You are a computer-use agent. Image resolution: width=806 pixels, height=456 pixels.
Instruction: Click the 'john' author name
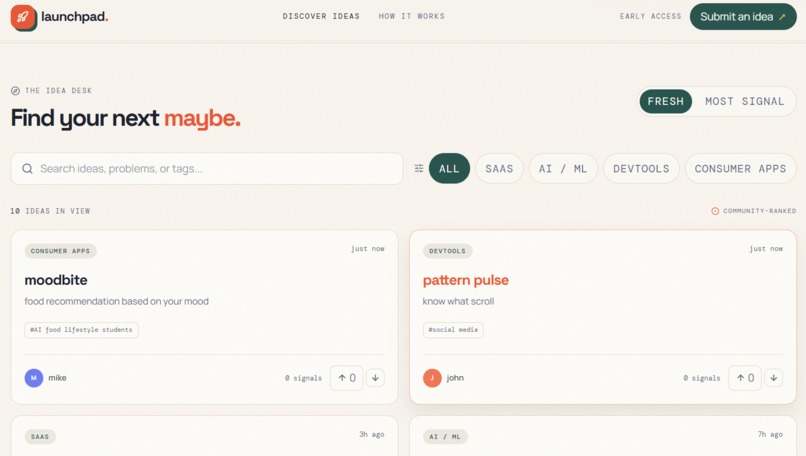click(455, 378)
